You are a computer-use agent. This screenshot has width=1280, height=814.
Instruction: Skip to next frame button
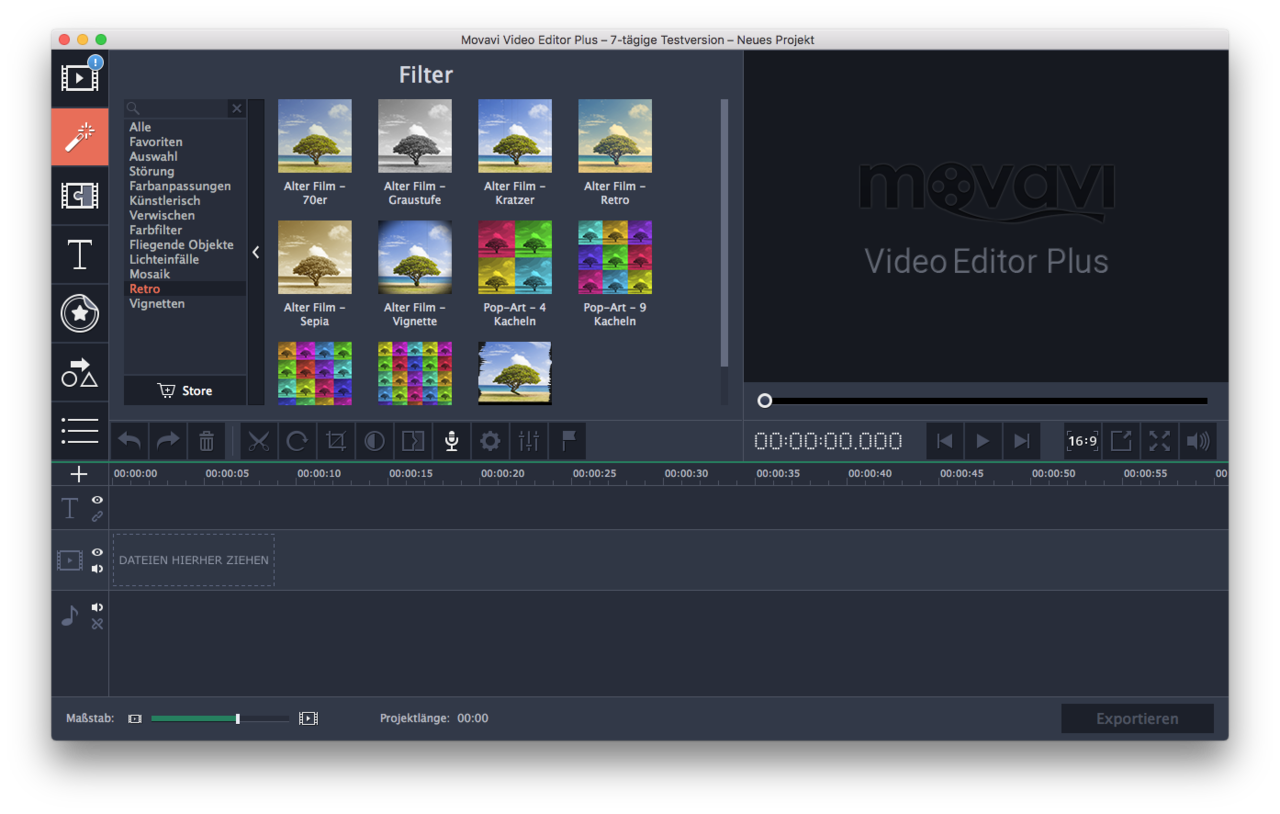tap(1021, 441)
